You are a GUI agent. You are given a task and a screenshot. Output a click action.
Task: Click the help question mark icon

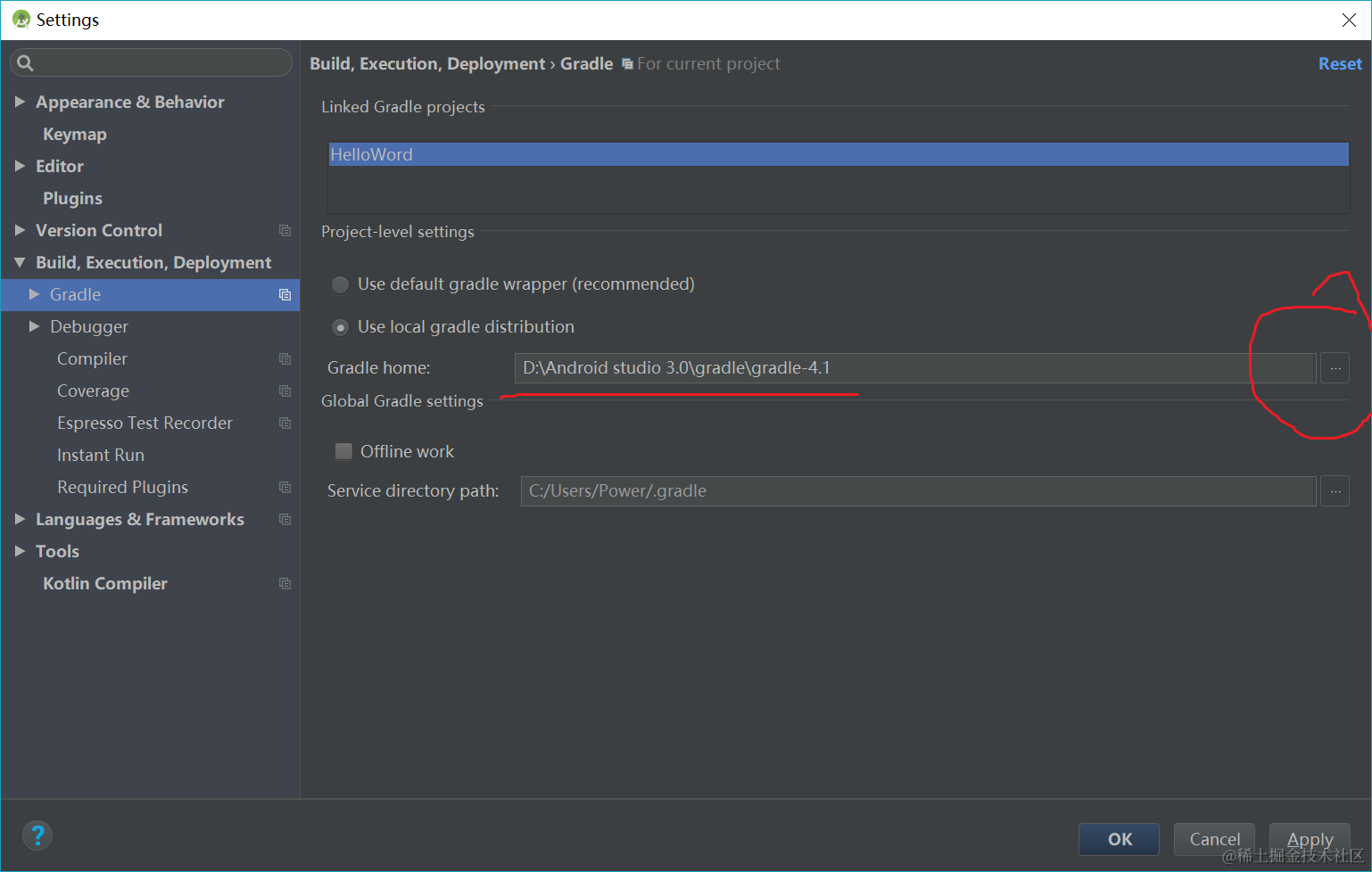click(37, 835)
